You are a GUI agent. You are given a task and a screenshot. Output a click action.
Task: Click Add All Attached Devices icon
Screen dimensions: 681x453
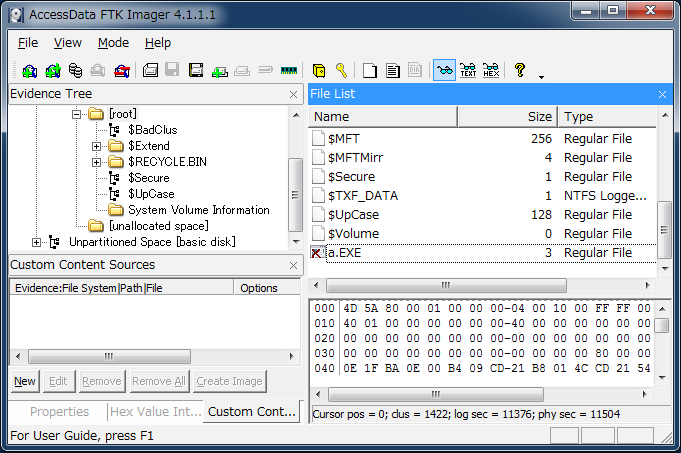pyautogui.click(x=53, y=70)
